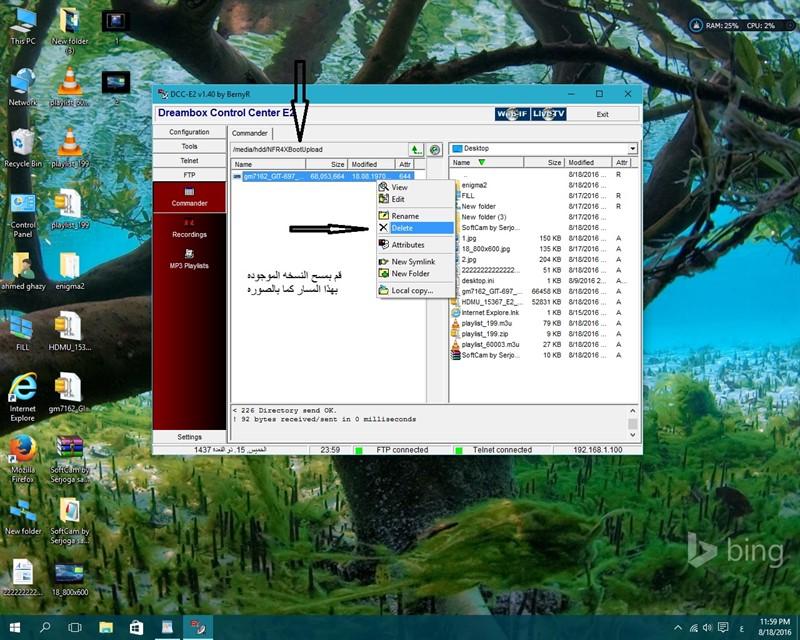
Task: Launch the LiveTV button in the header
Action: (x=548, y=114)
